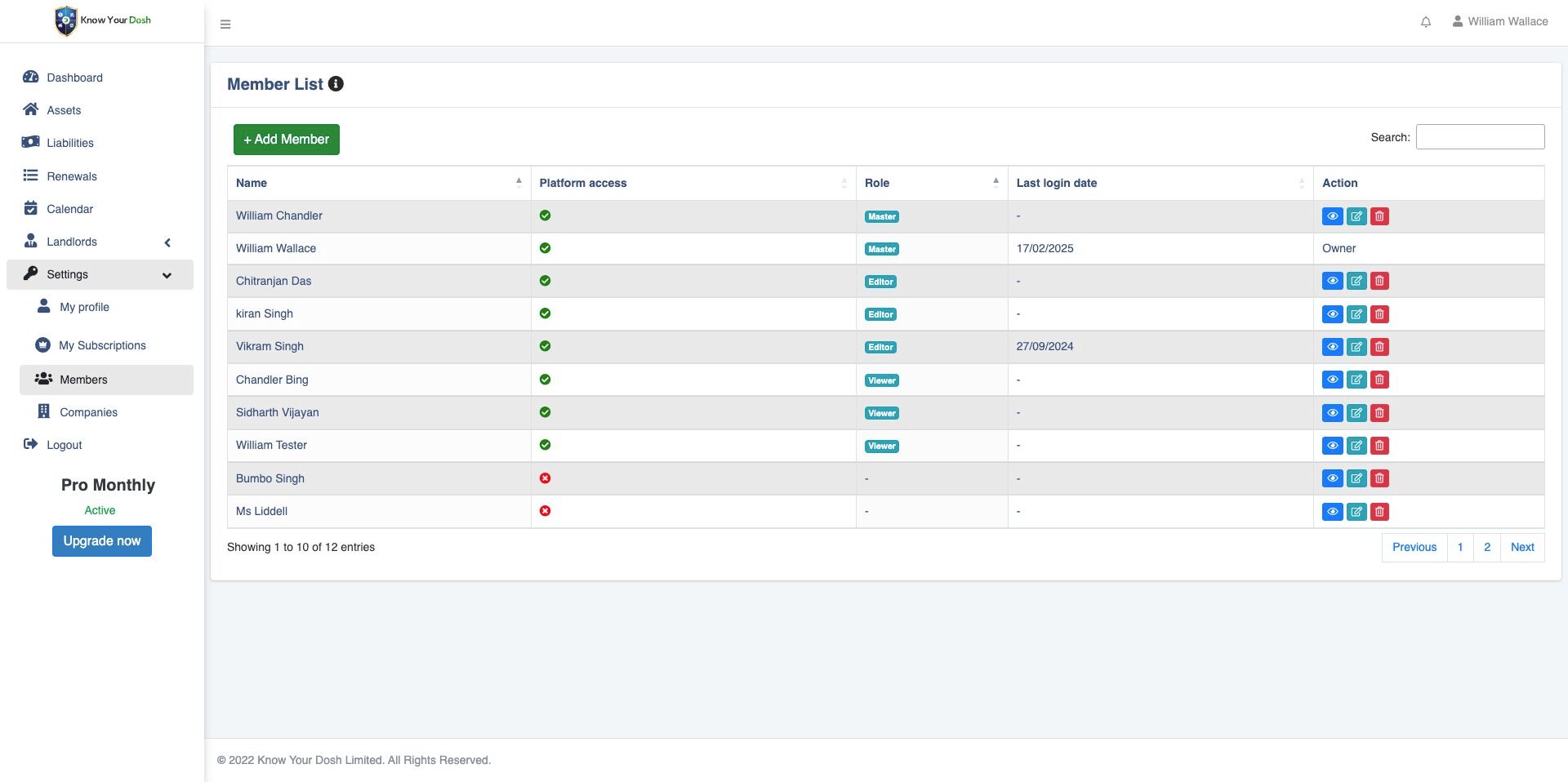Delete member Chandler Bing
Viewport: 1568px width, 782px height.
(x=1379, y=380)
